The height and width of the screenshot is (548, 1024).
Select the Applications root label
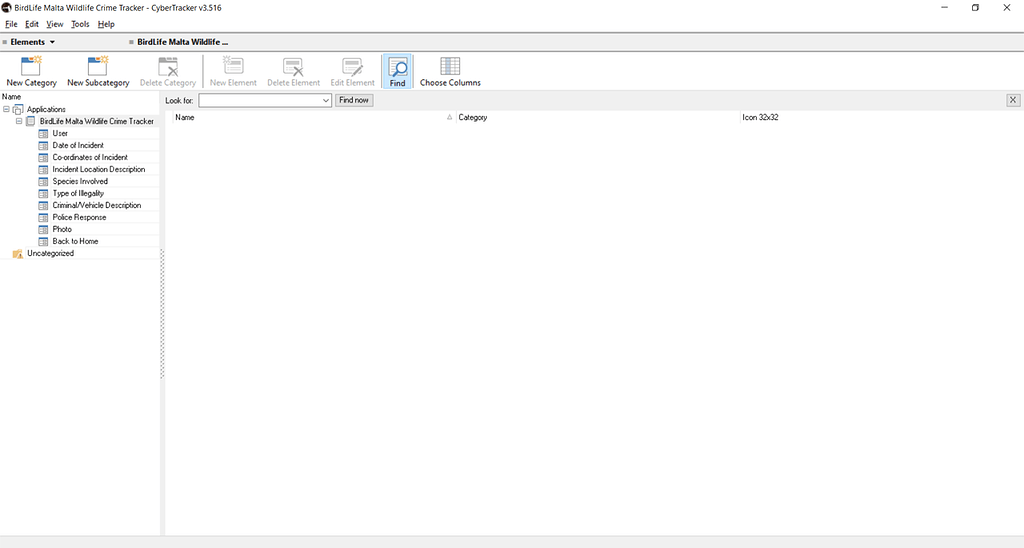tap(46, 109)
